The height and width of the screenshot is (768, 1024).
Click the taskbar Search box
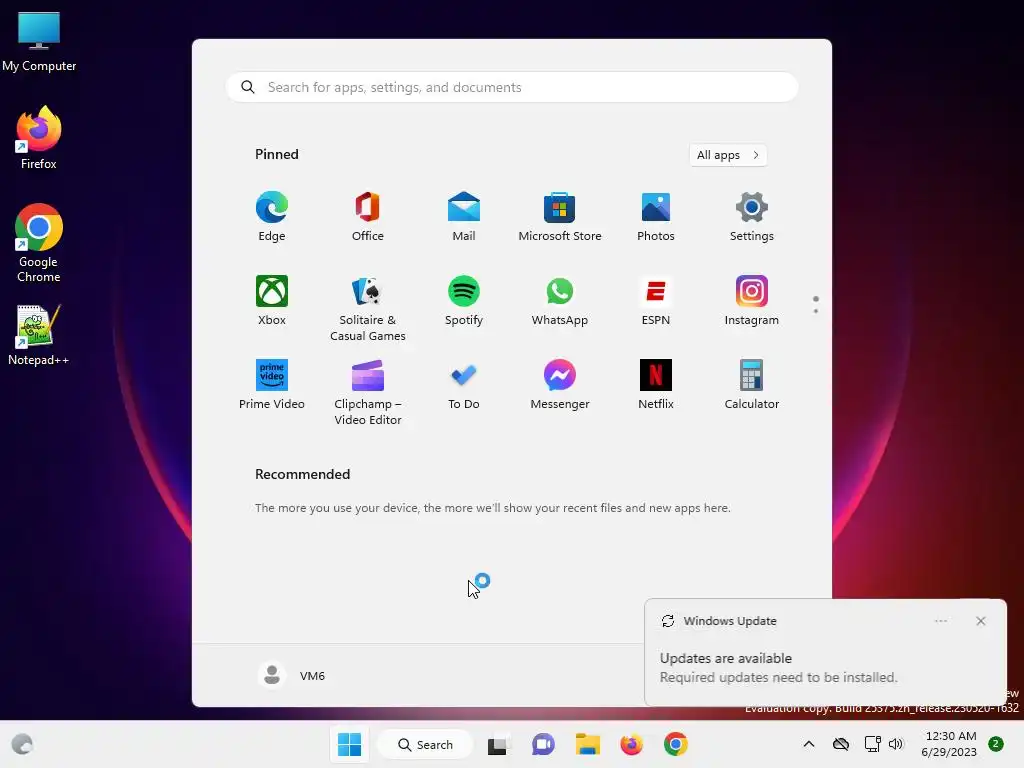coord(426,744)
